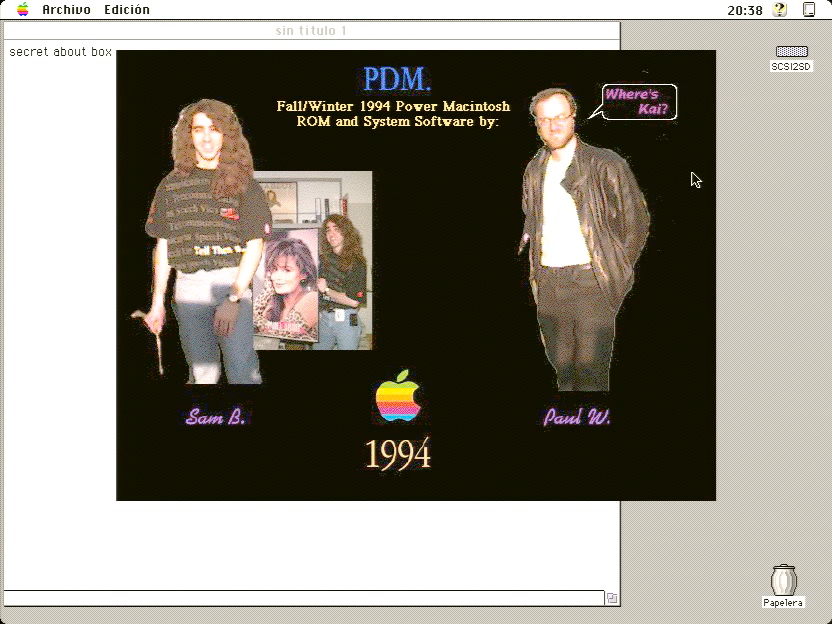
Task: Click the SCSI2SD label text
Action: point(791,66)
